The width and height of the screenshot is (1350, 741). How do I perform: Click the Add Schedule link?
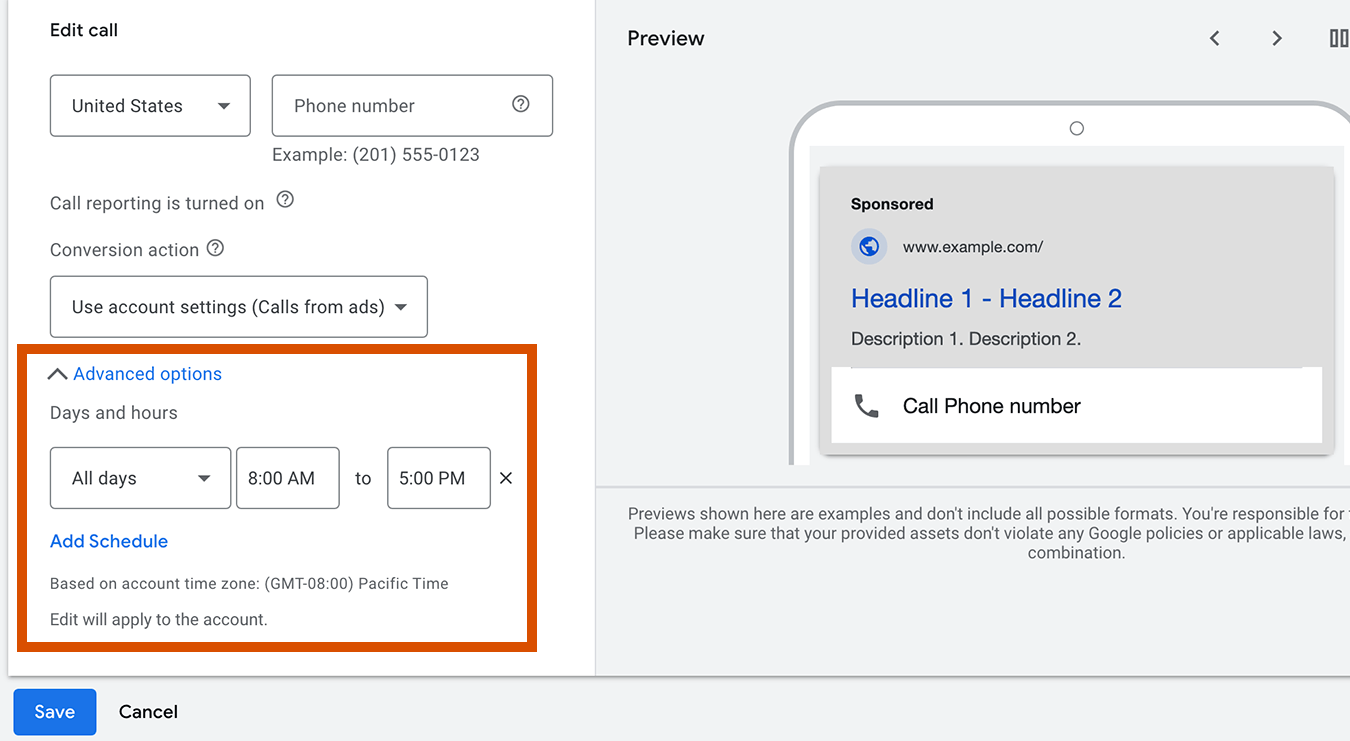[x=109, y=541]
